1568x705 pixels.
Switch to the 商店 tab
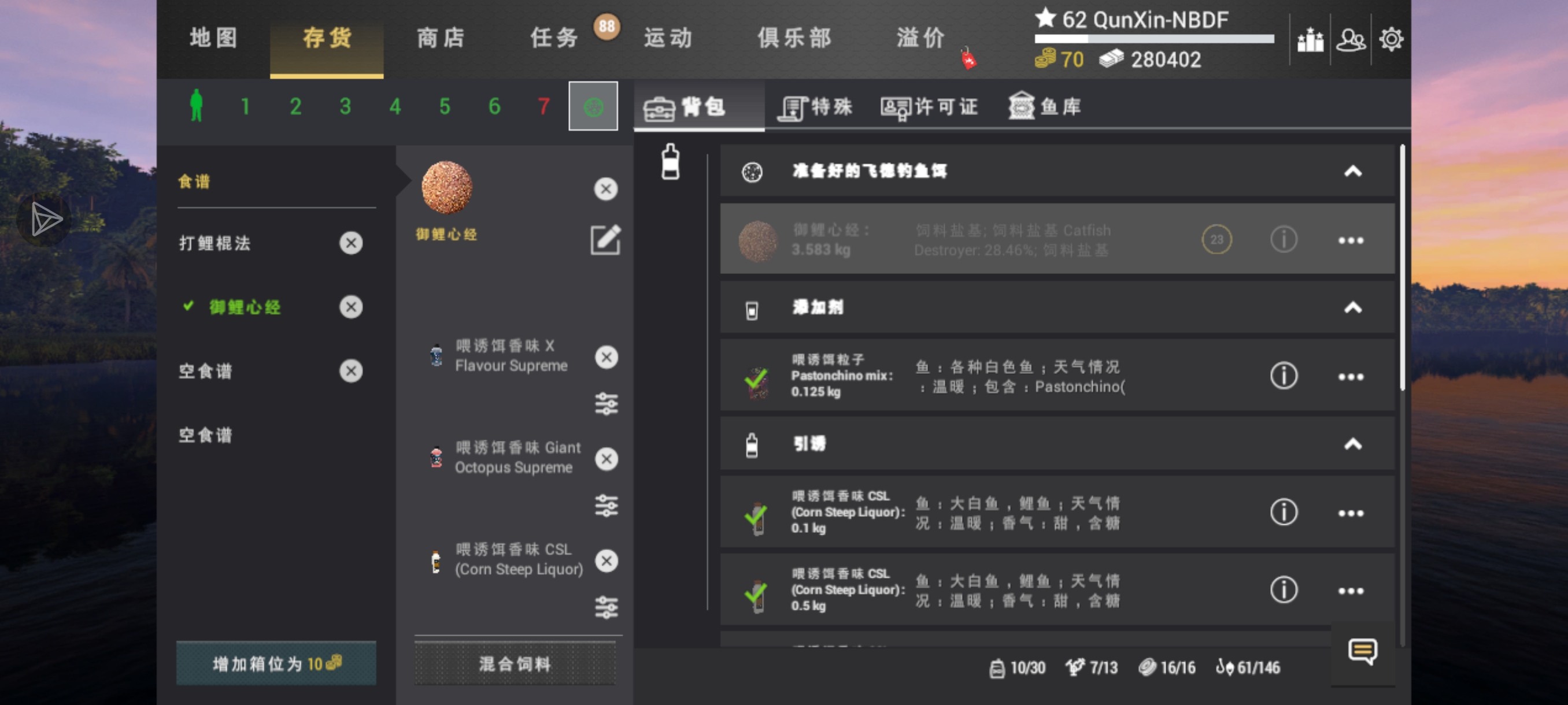[441, 38]
